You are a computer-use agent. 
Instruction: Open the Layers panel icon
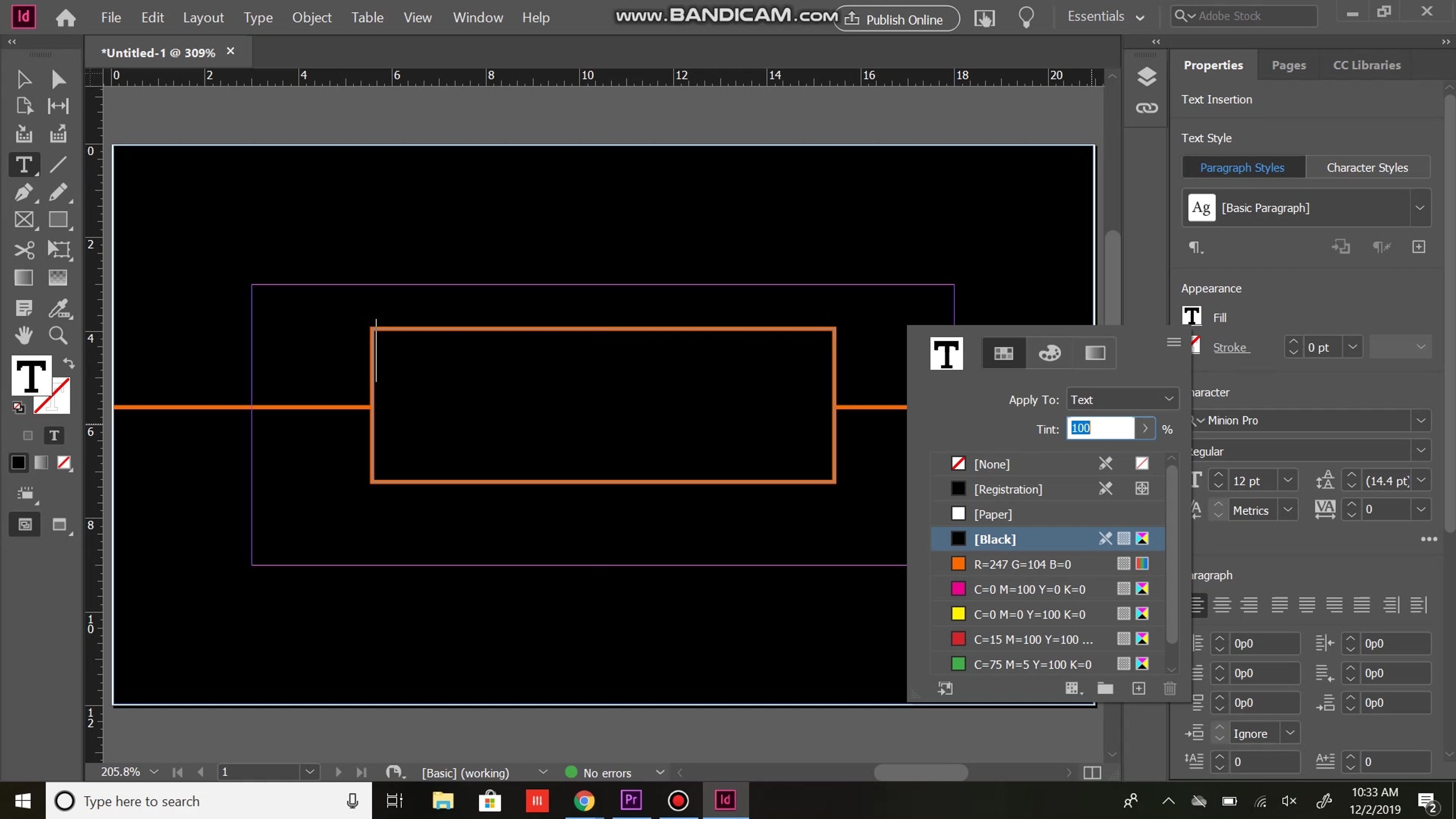point(1146,77)
